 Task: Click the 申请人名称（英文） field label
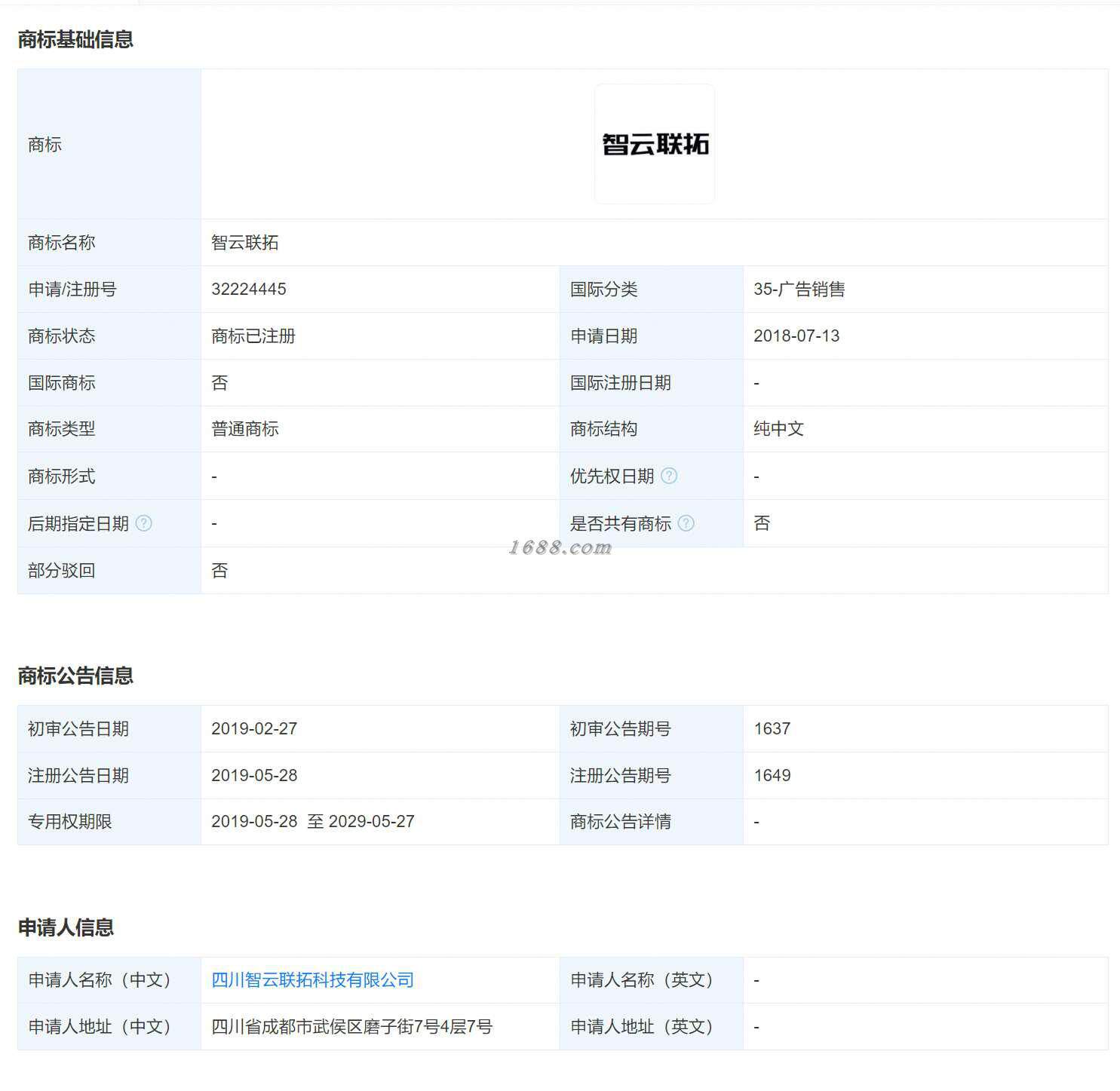tap(643, 979)
